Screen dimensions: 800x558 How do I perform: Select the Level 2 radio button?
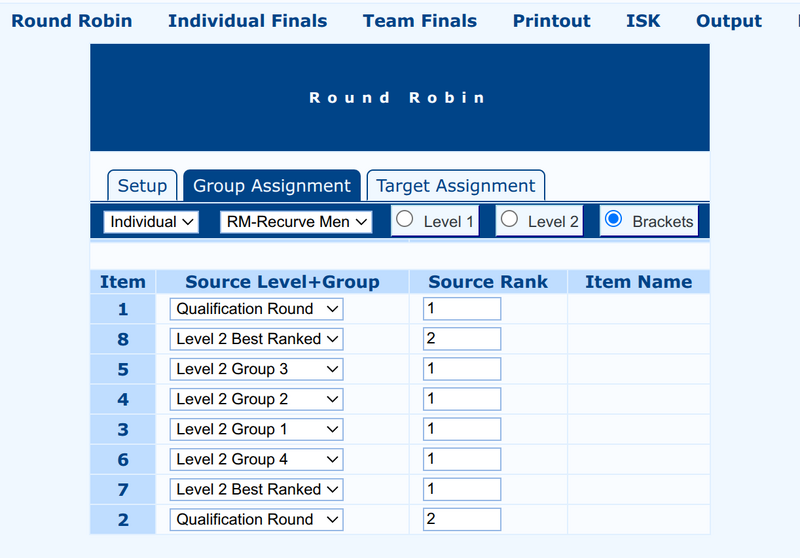[509, 219]
